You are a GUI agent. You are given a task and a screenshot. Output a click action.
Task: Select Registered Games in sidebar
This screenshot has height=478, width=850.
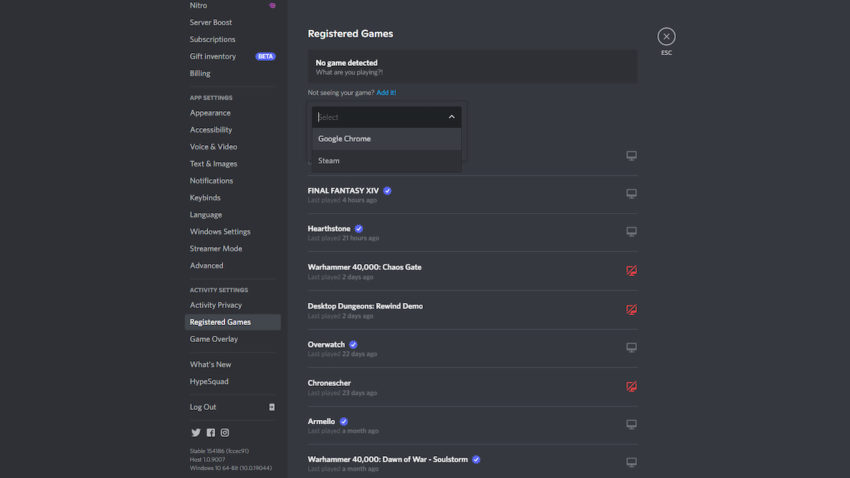click(233, 322)
